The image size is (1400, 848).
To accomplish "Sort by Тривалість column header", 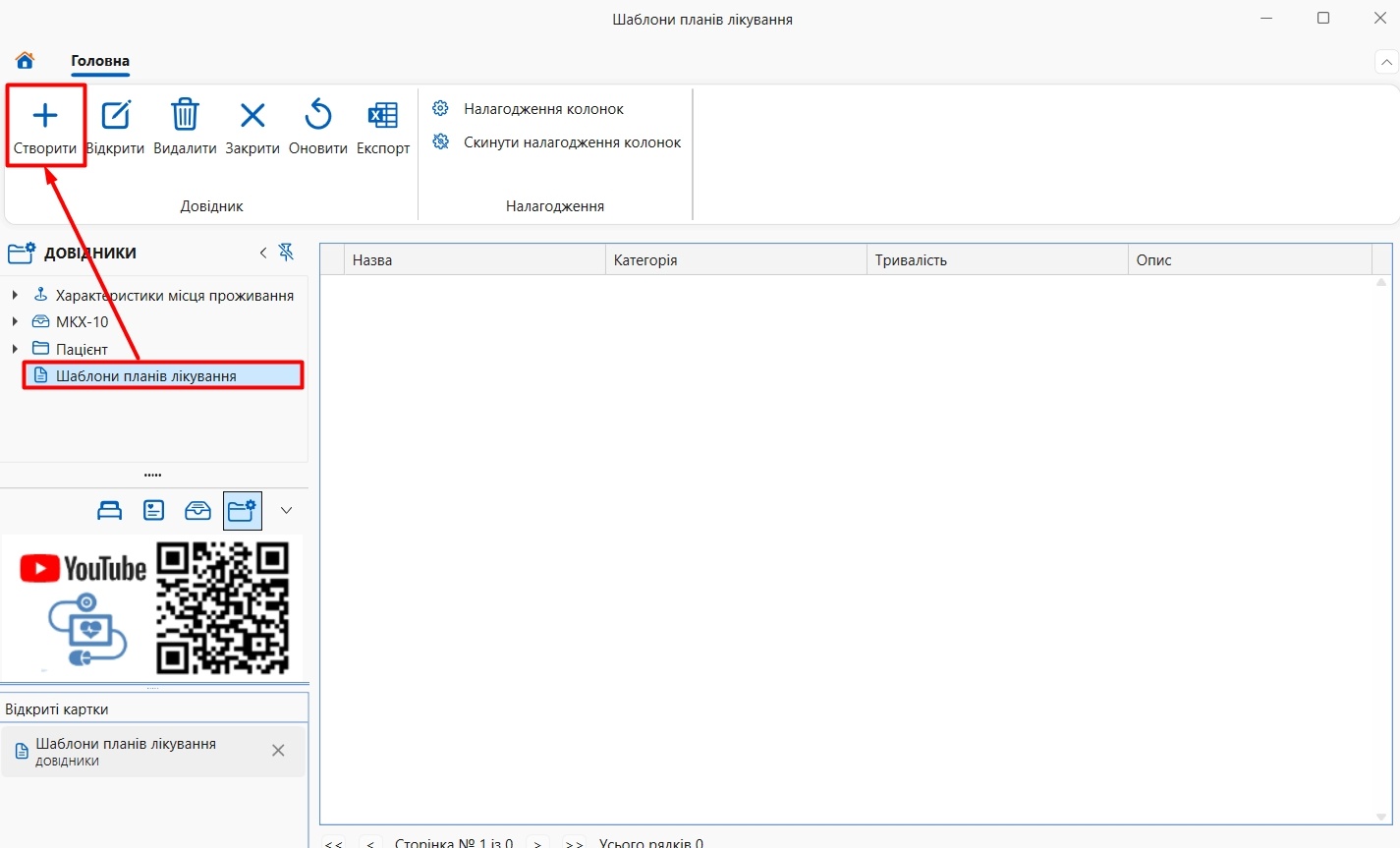I will pyautogui.click(x=997, y=260).
